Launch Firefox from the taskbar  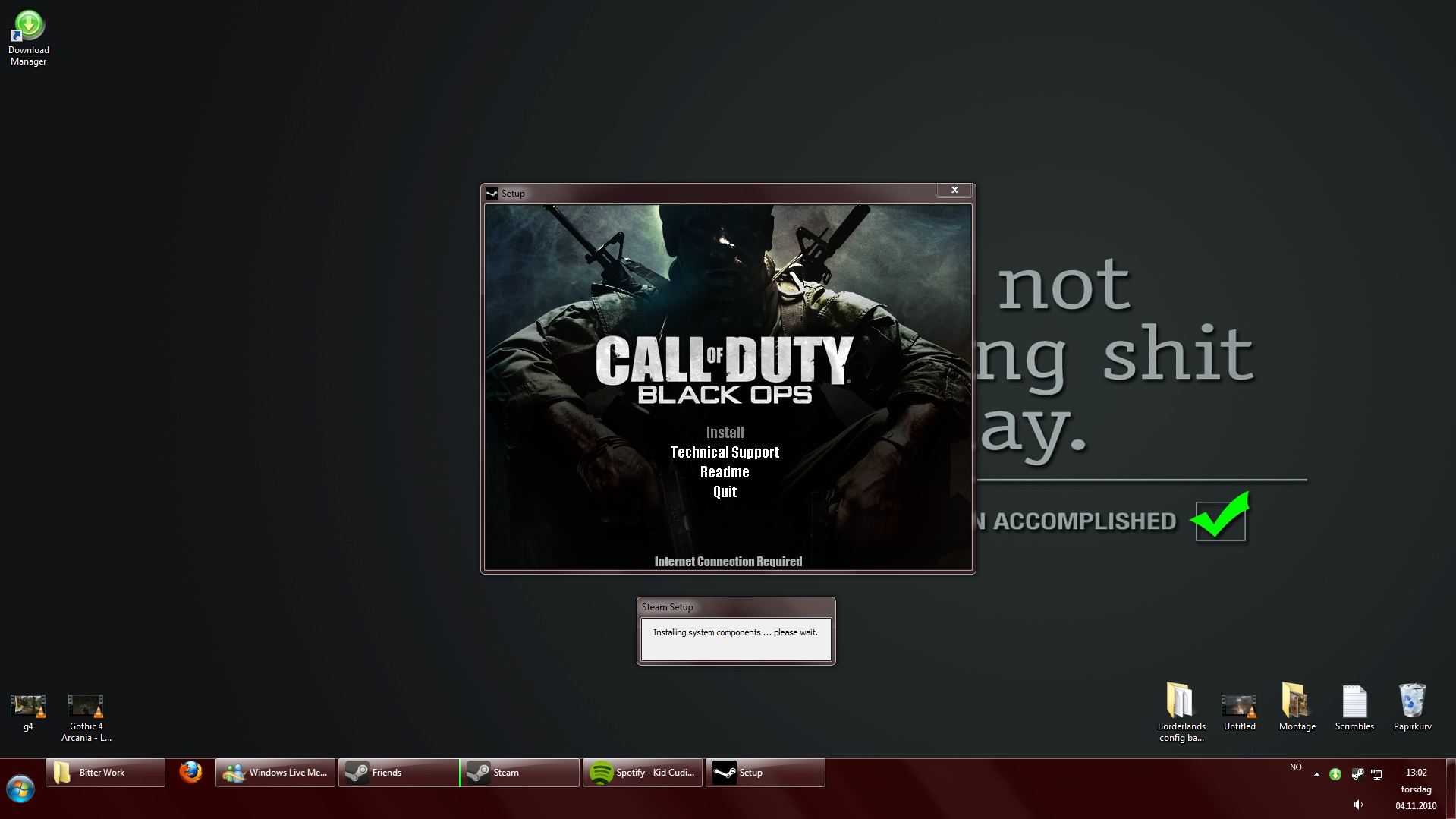pos(190,773)
